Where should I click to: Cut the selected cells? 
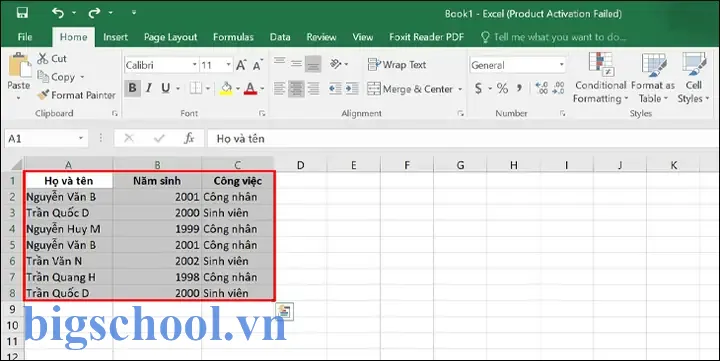pyautogui.click(x=52, y=58)
